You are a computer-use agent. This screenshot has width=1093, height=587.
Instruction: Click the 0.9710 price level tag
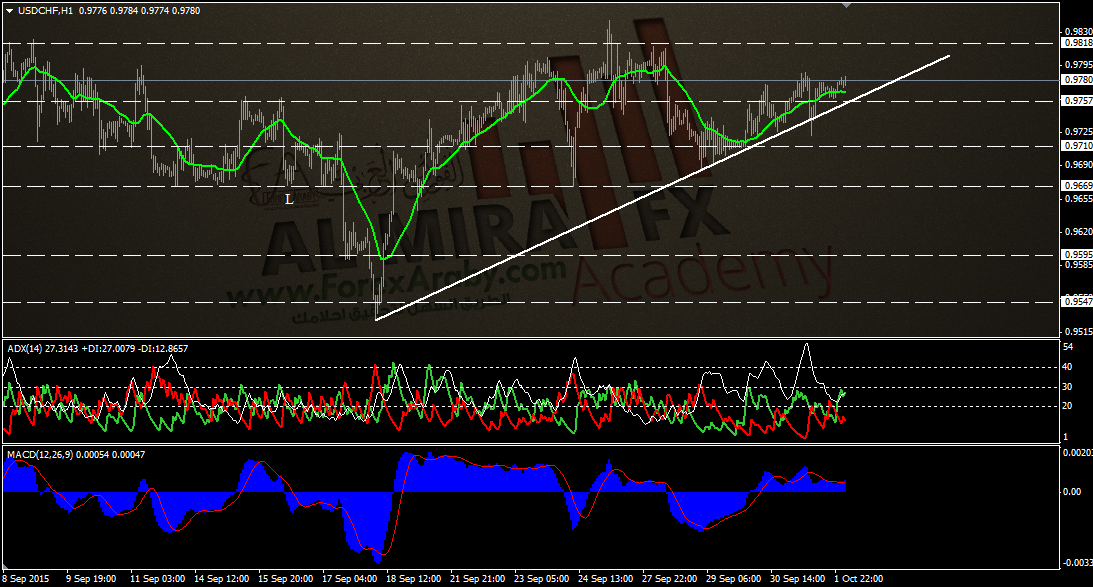1078,146
